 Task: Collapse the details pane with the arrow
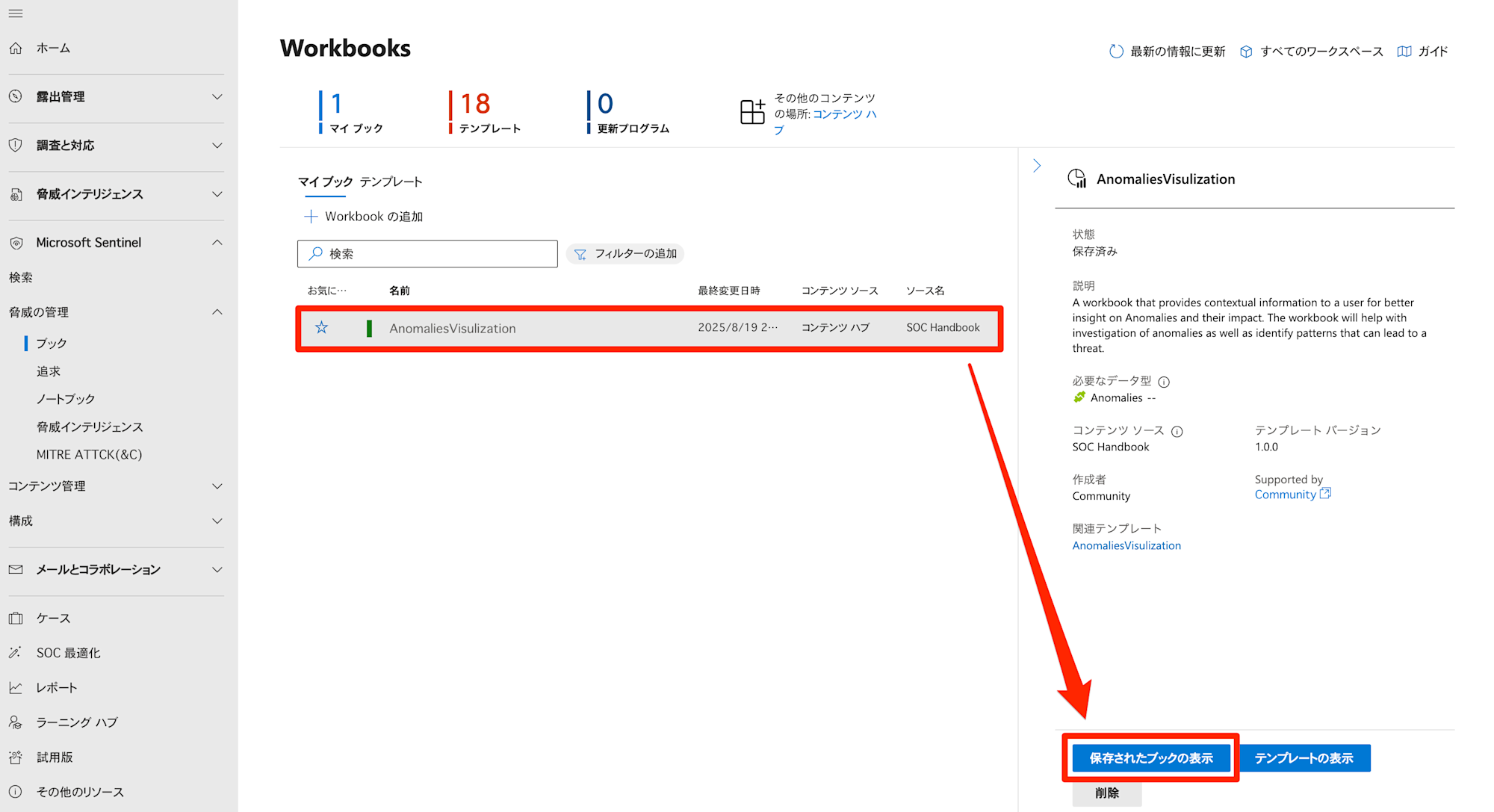1037,166
